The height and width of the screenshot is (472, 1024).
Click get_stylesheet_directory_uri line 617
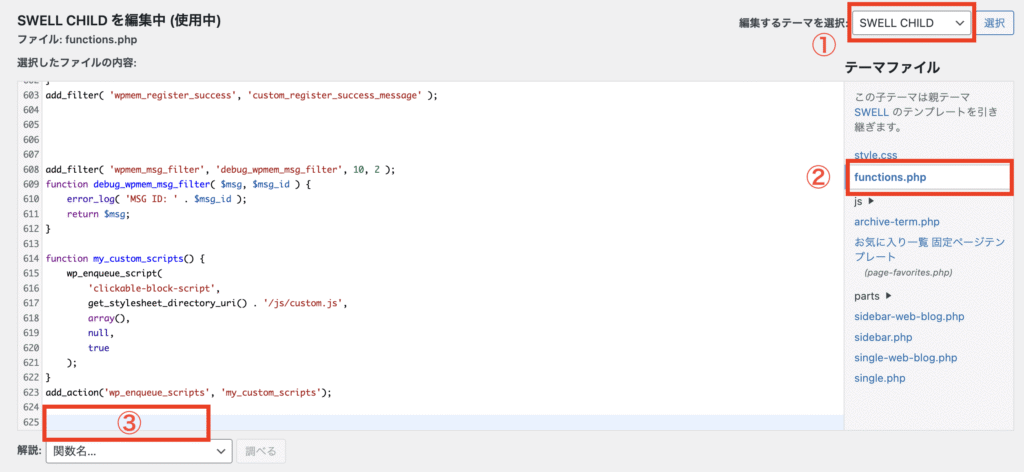[217, 304]
